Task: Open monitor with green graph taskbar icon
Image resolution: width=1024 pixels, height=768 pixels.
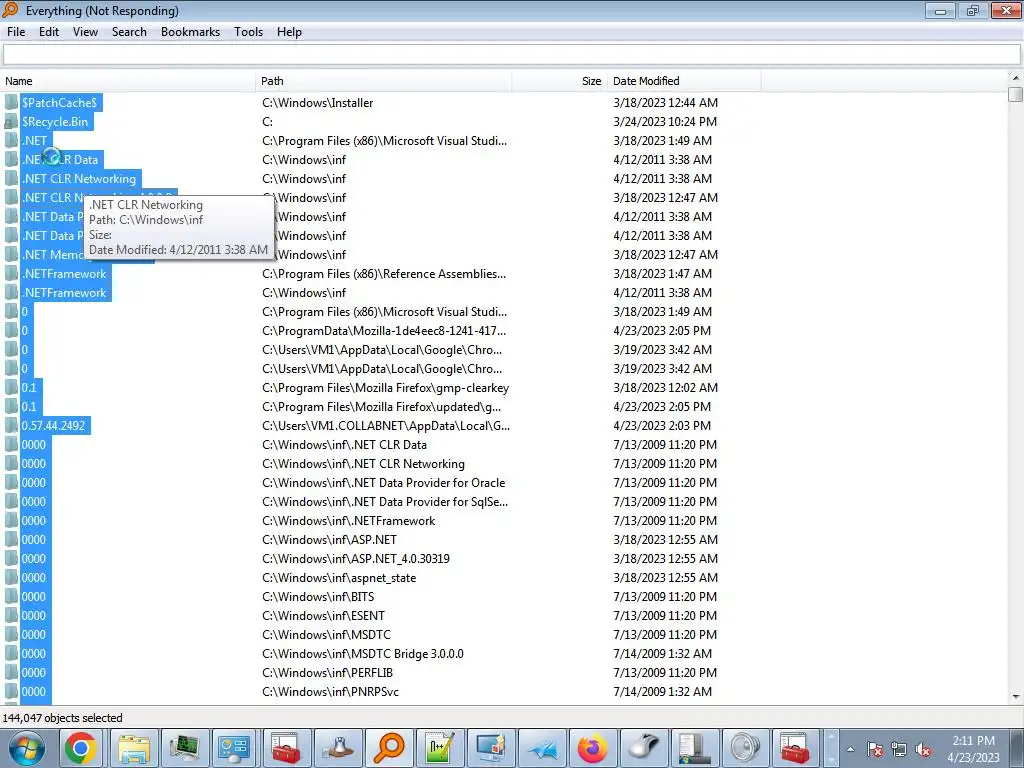Action: click(x=185, y=748)
